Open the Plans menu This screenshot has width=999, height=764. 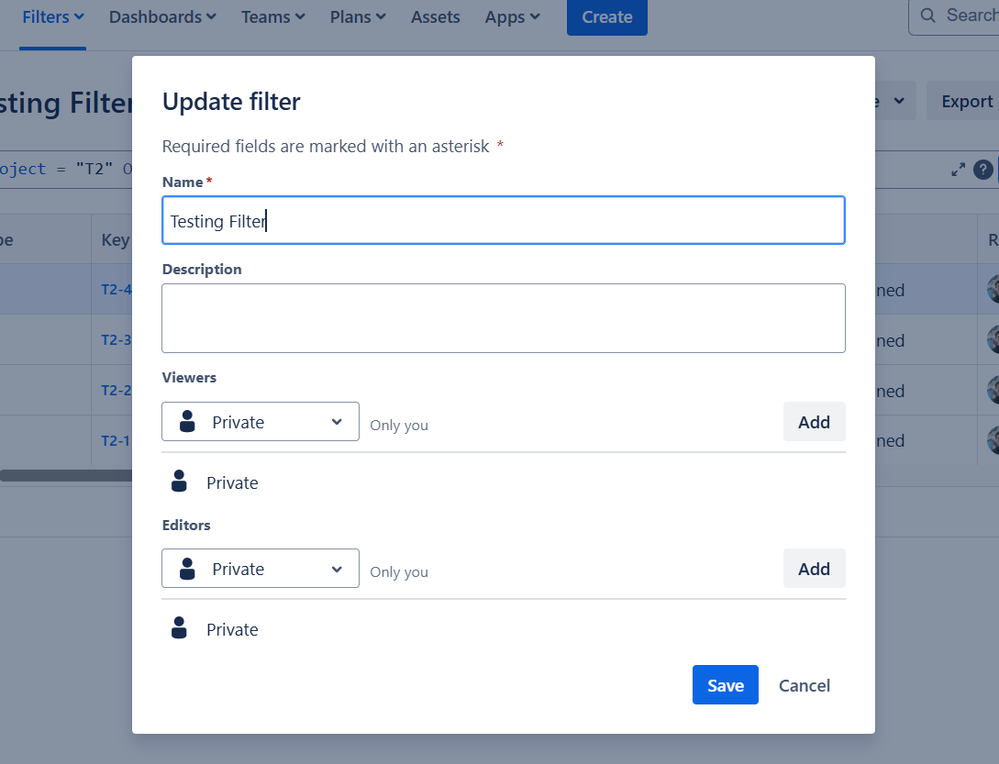[357, 17]
